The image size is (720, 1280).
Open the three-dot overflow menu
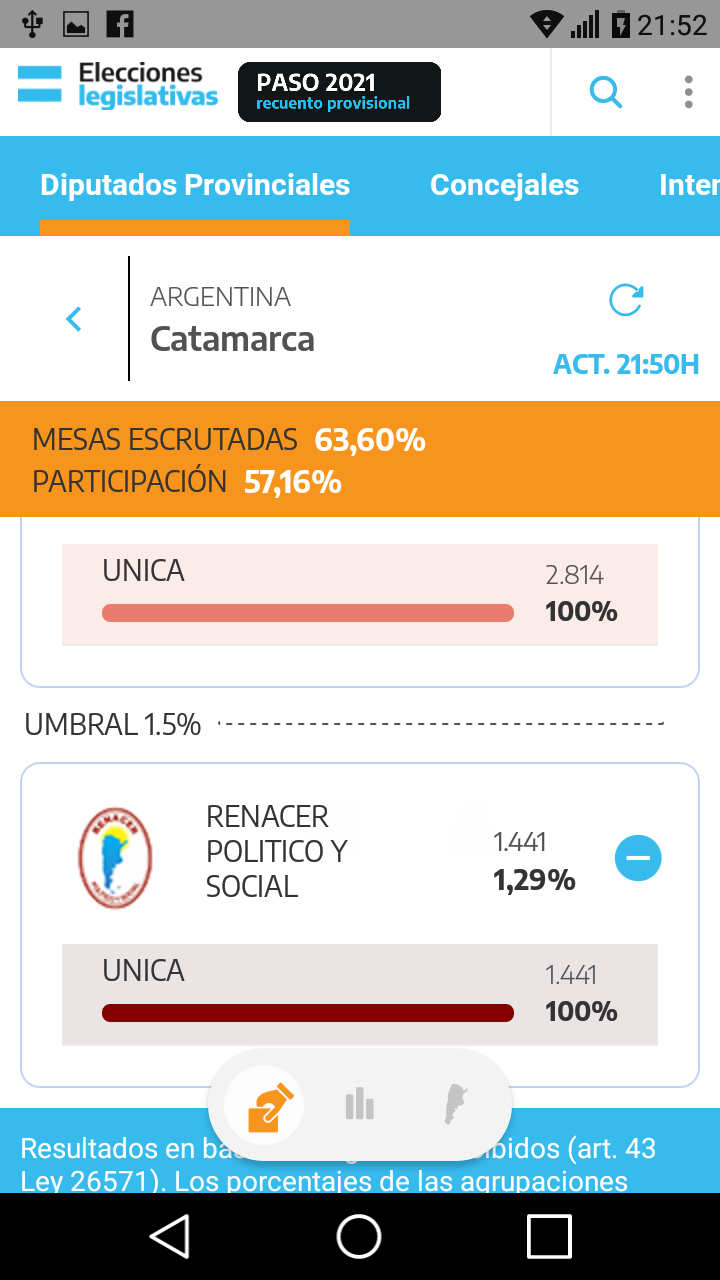(x=688, y=92)
